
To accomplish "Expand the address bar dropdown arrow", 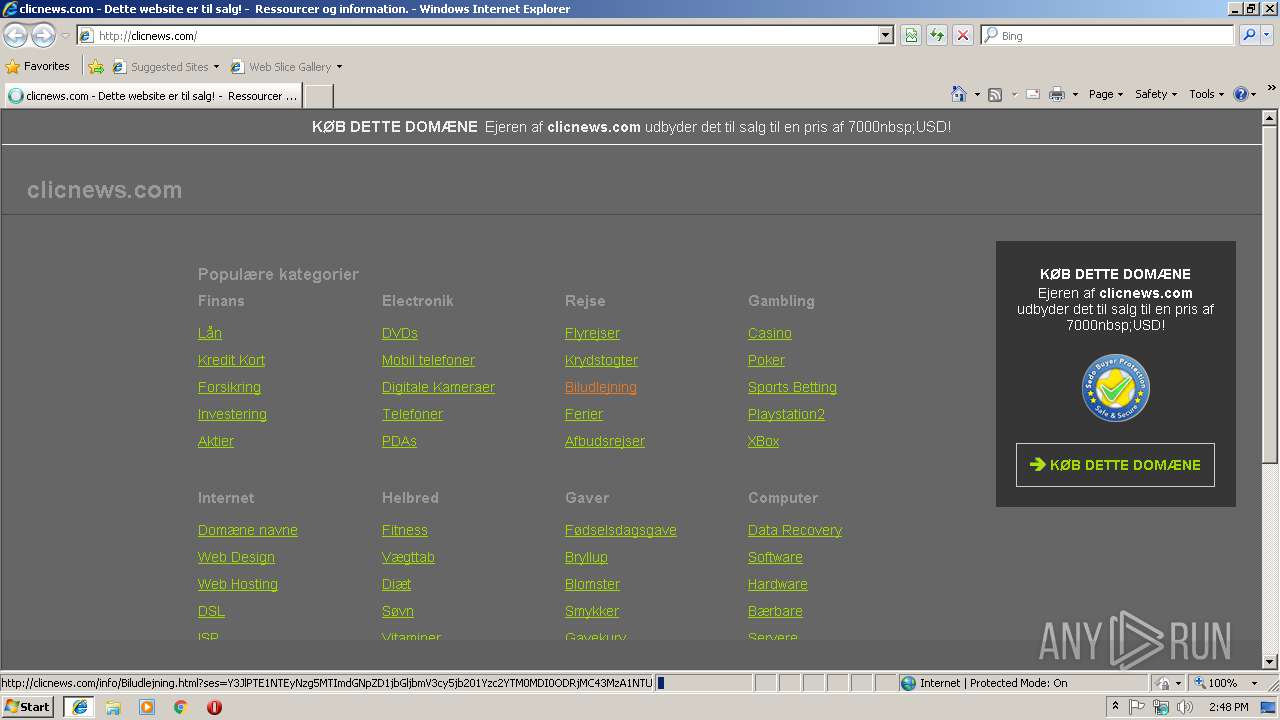I will [x=885, y=35].
